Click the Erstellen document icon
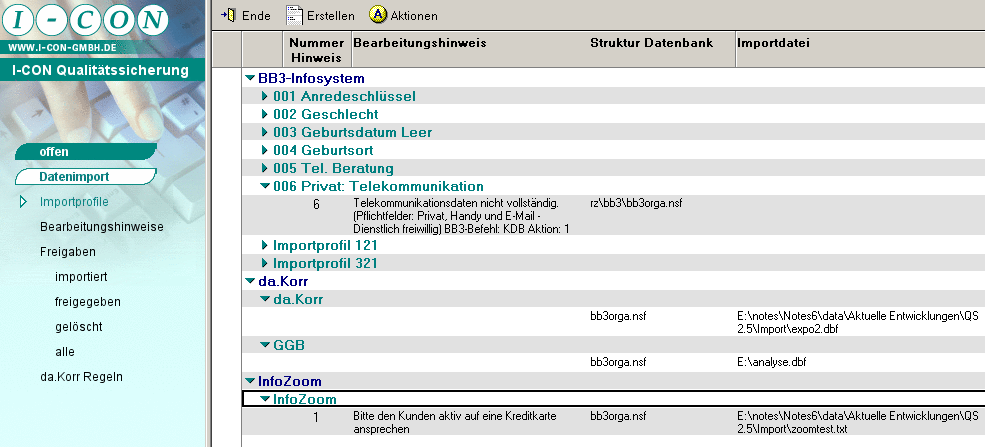This screenshot has width=985, height=447. pos(294,15)
